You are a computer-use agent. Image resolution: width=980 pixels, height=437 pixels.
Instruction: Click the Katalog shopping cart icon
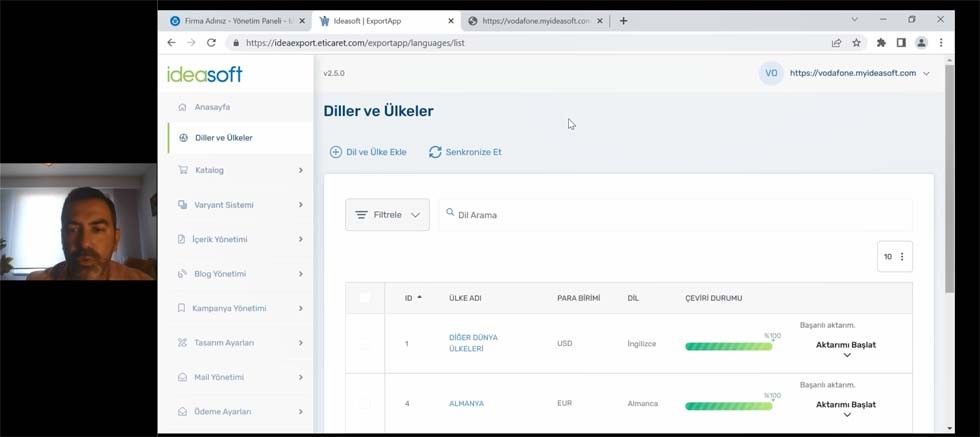click(x=182, y=170)
